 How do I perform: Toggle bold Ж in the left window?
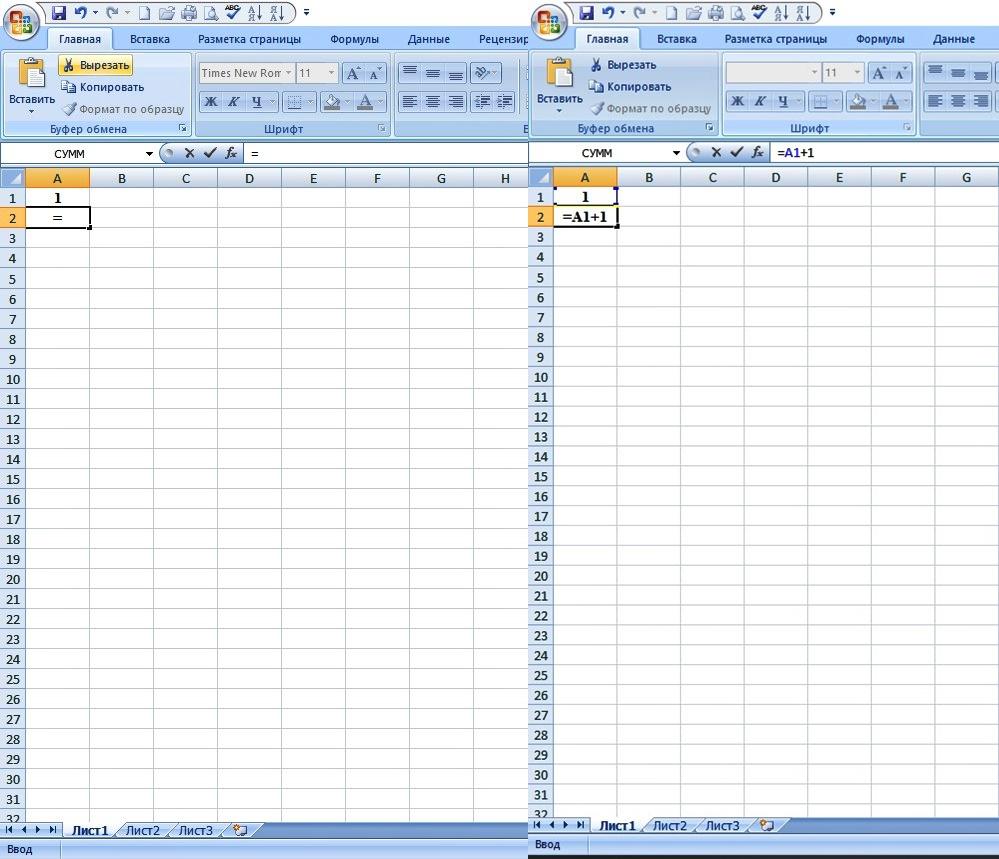[x=211, y=102]
